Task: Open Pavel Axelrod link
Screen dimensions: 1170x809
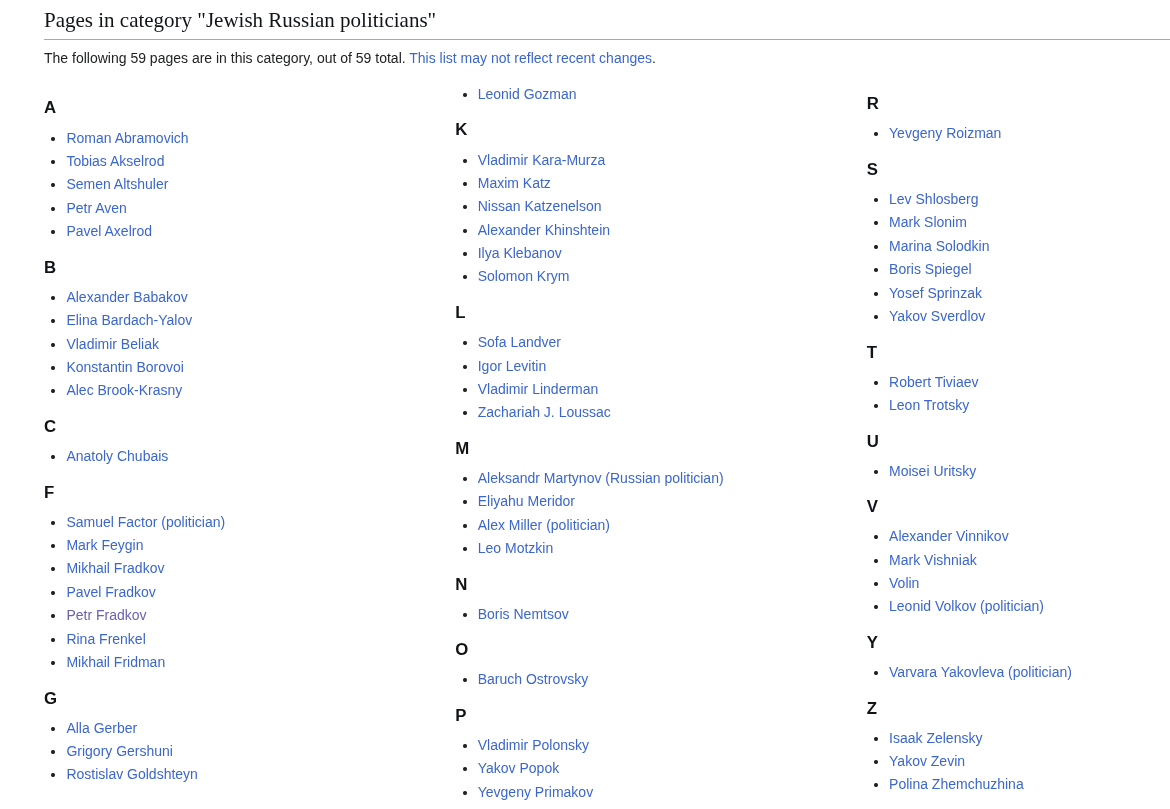Action: 109,231
